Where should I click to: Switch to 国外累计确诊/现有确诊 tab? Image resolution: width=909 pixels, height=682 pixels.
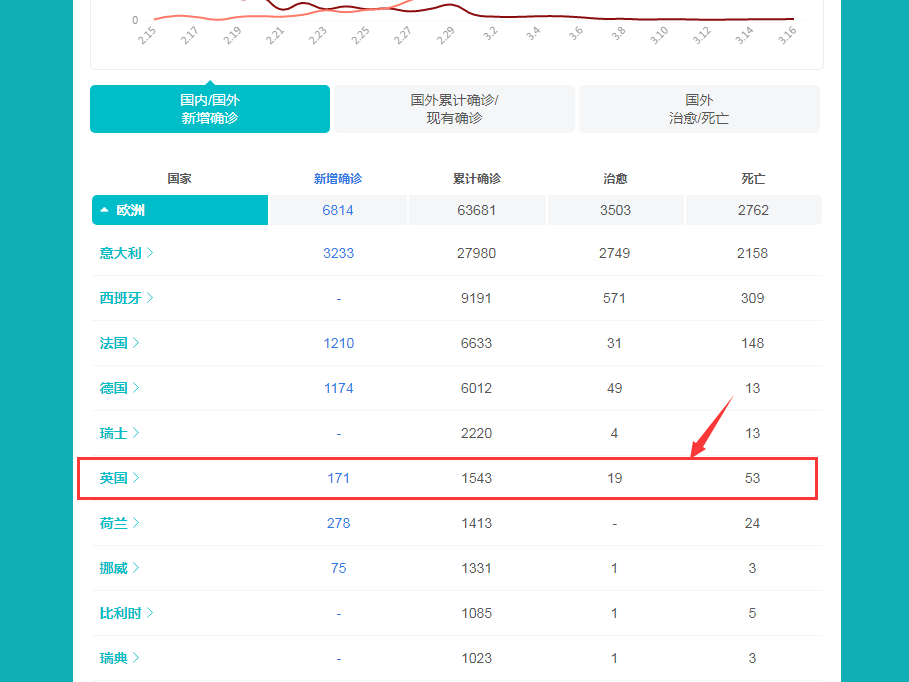[454, 109]
